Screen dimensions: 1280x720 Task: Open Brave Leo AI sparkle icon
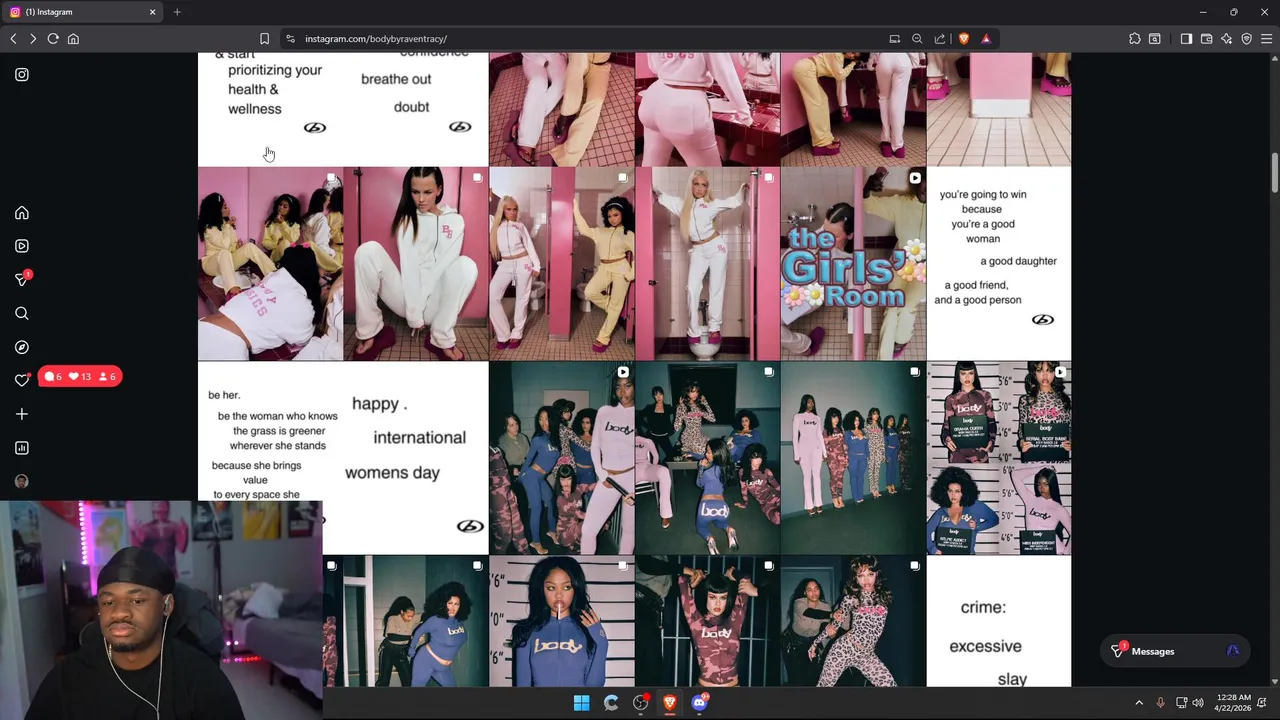coord(1226,39)
